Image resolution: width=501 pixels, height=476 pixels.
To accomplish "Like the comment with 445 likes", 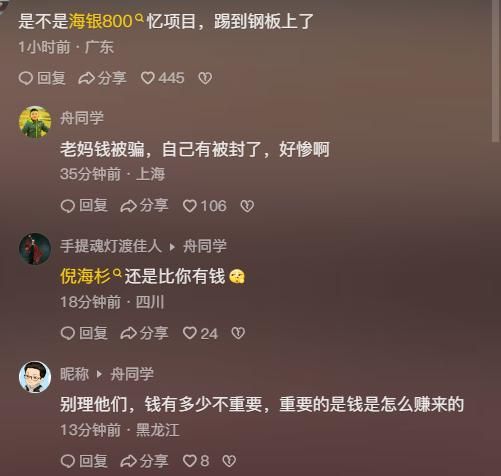I will coord(162,78).
